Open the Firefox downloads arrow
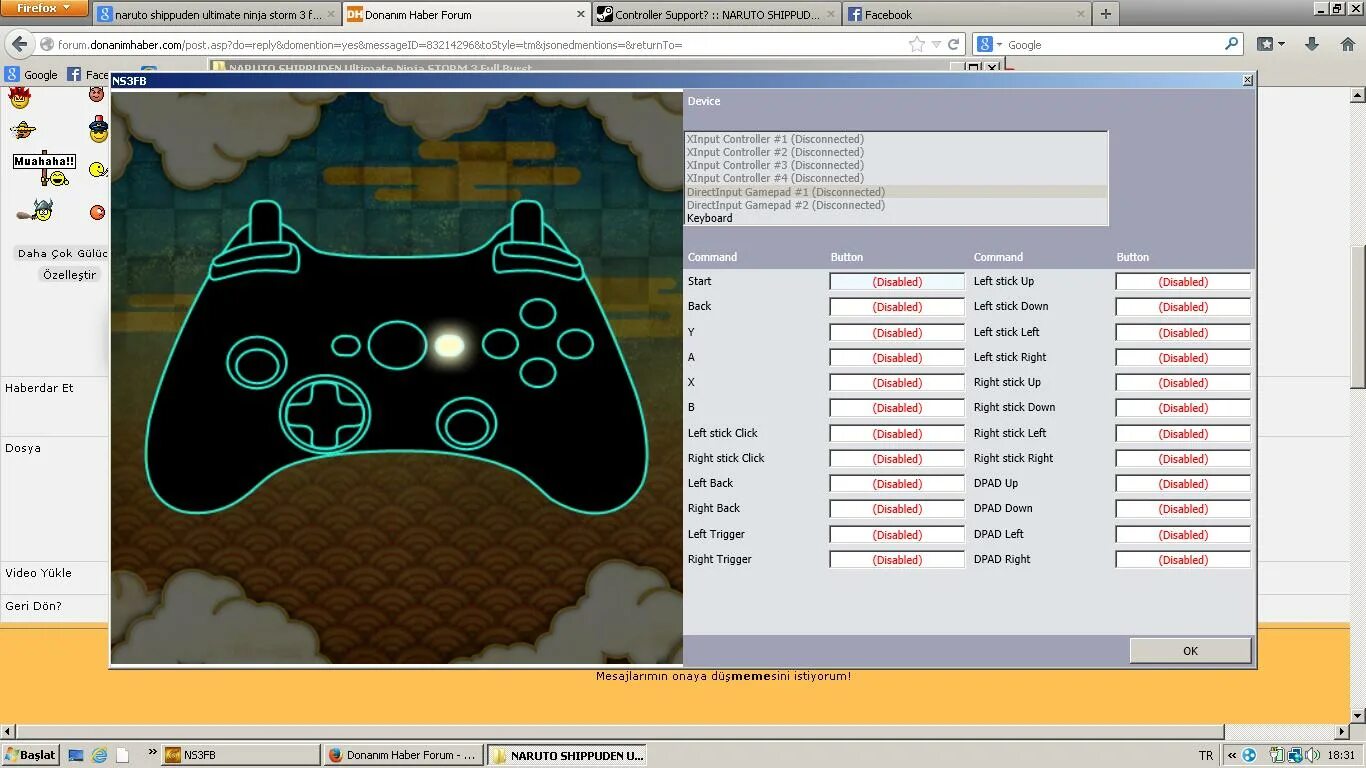Image resolution: width=1366 pixels, height=768 pixels. (1312, 44)
